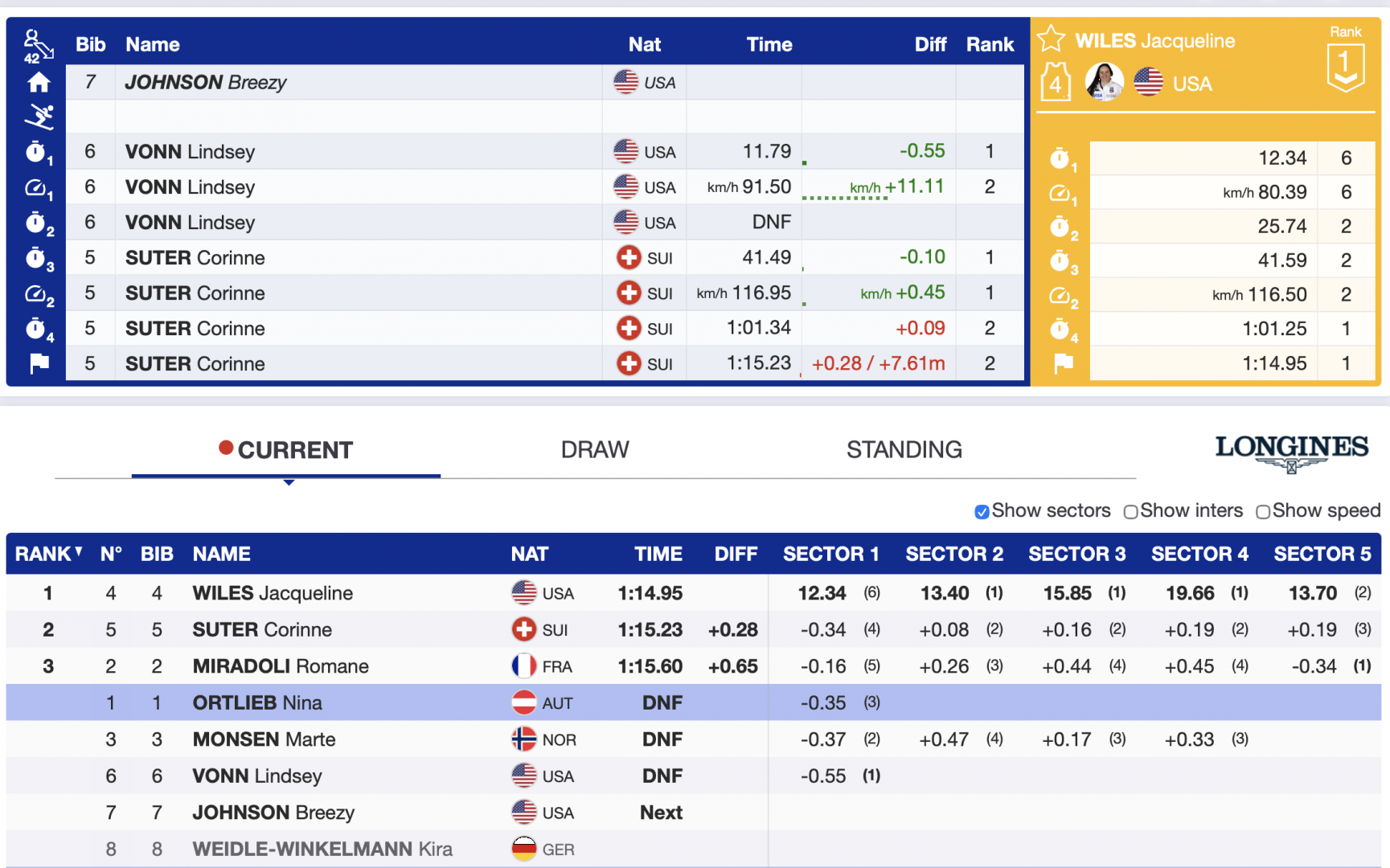
Task: Click the spectators count icon at top left
Action: coord(37,47)
